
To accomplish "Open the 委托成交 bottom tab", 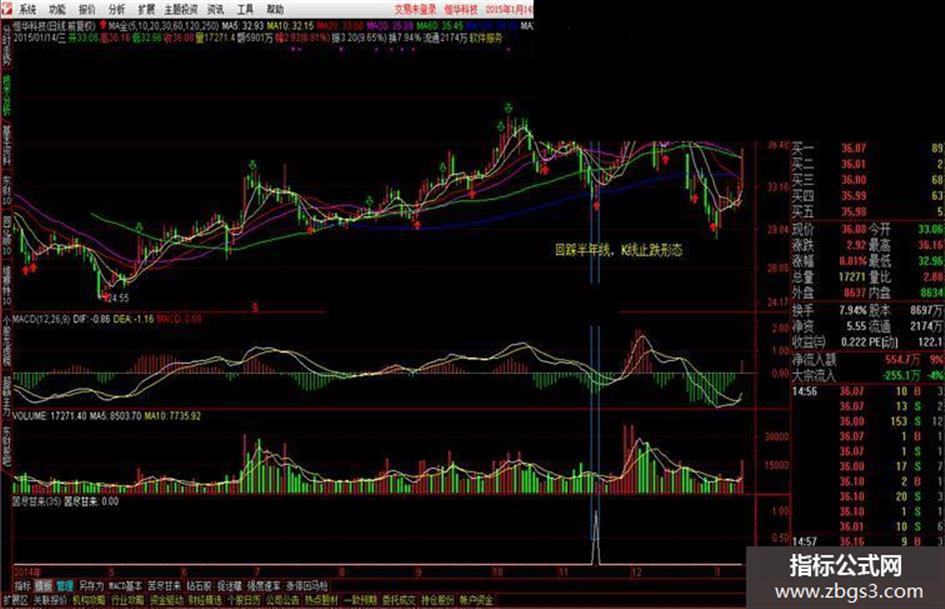I will 398,600.
